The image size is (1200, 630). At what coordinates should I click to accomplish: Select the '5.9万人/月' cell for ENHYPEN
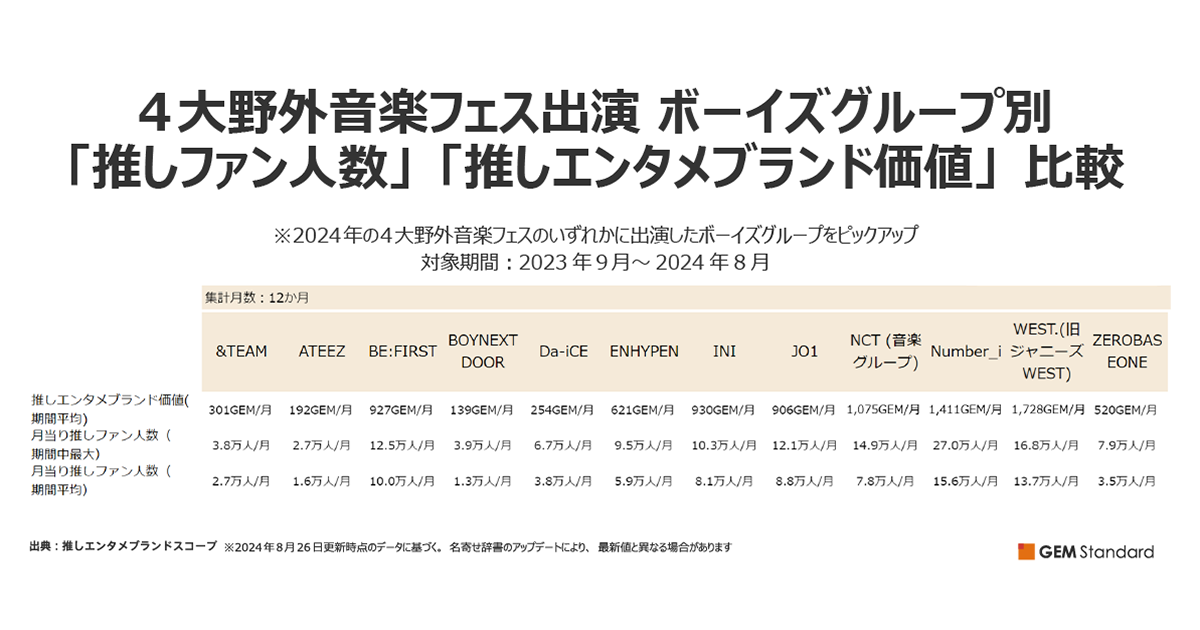(643, 481)
